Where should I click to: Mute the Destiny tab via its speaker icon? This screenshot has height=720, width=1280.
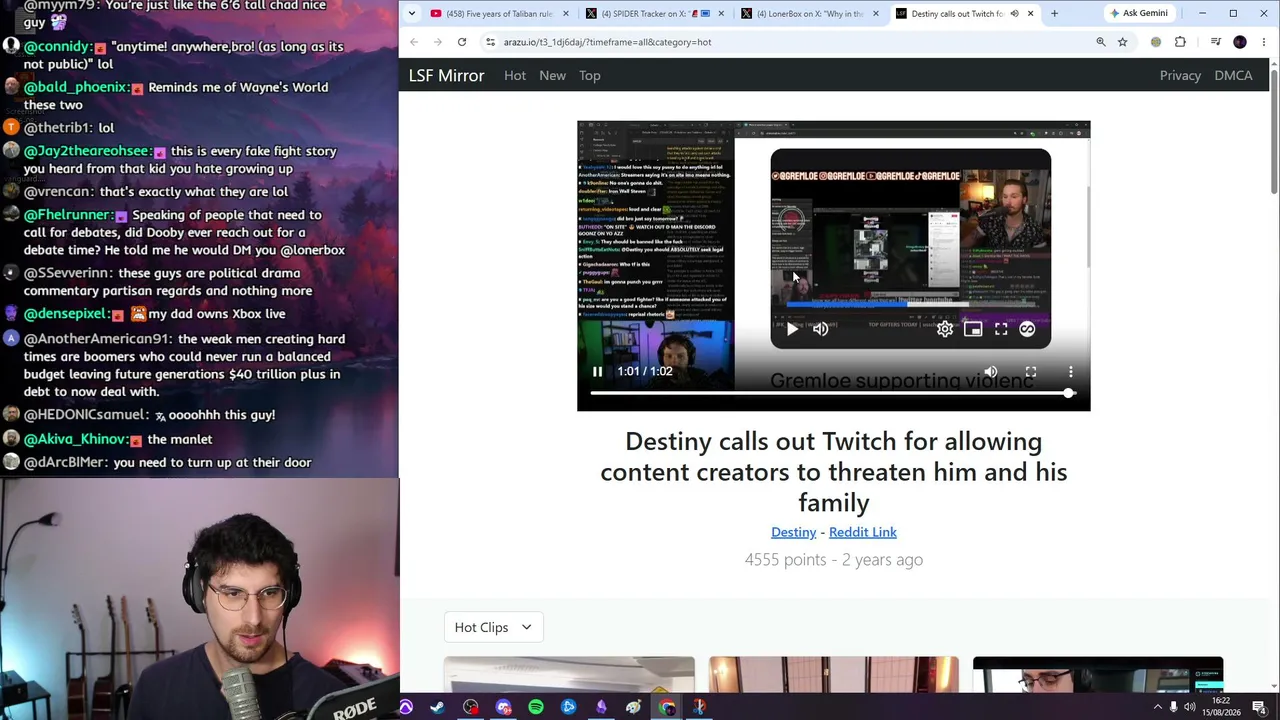pos(1014,14)
